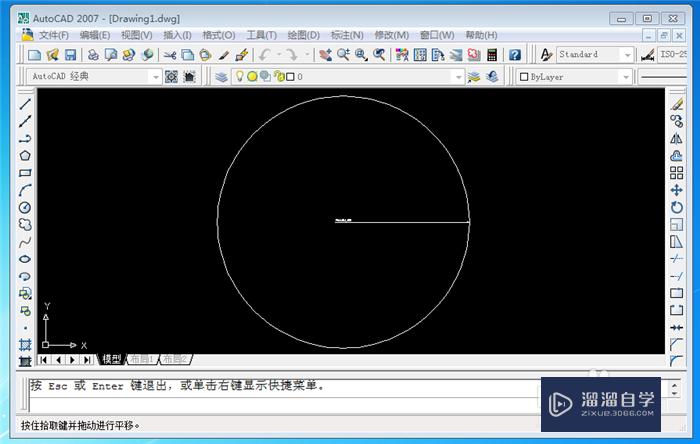
Task: Click the command line scroll stepper
Action: (674, 390)
